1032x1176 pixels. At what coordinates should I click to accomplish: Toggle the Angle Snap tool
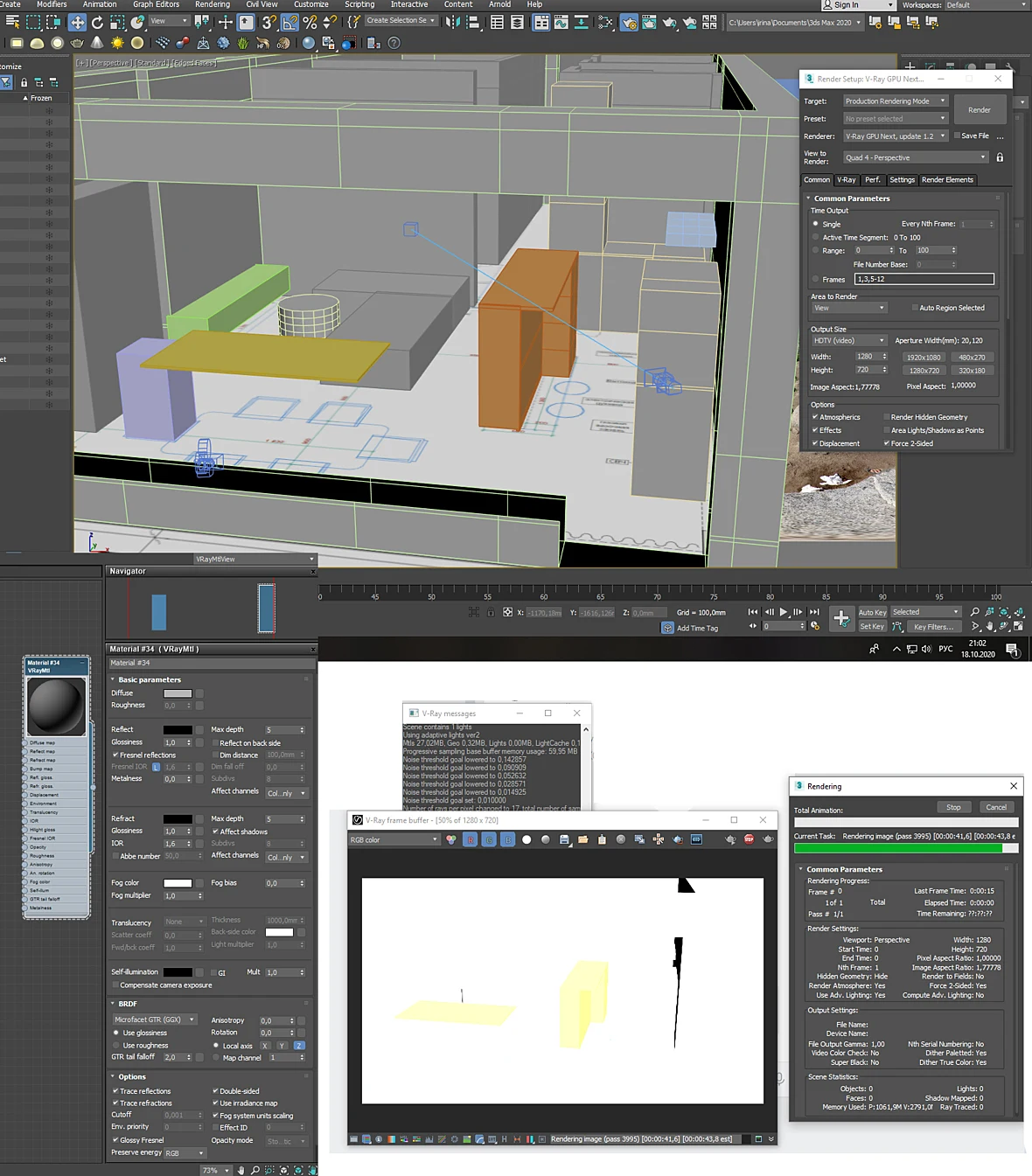click(288, 22)
